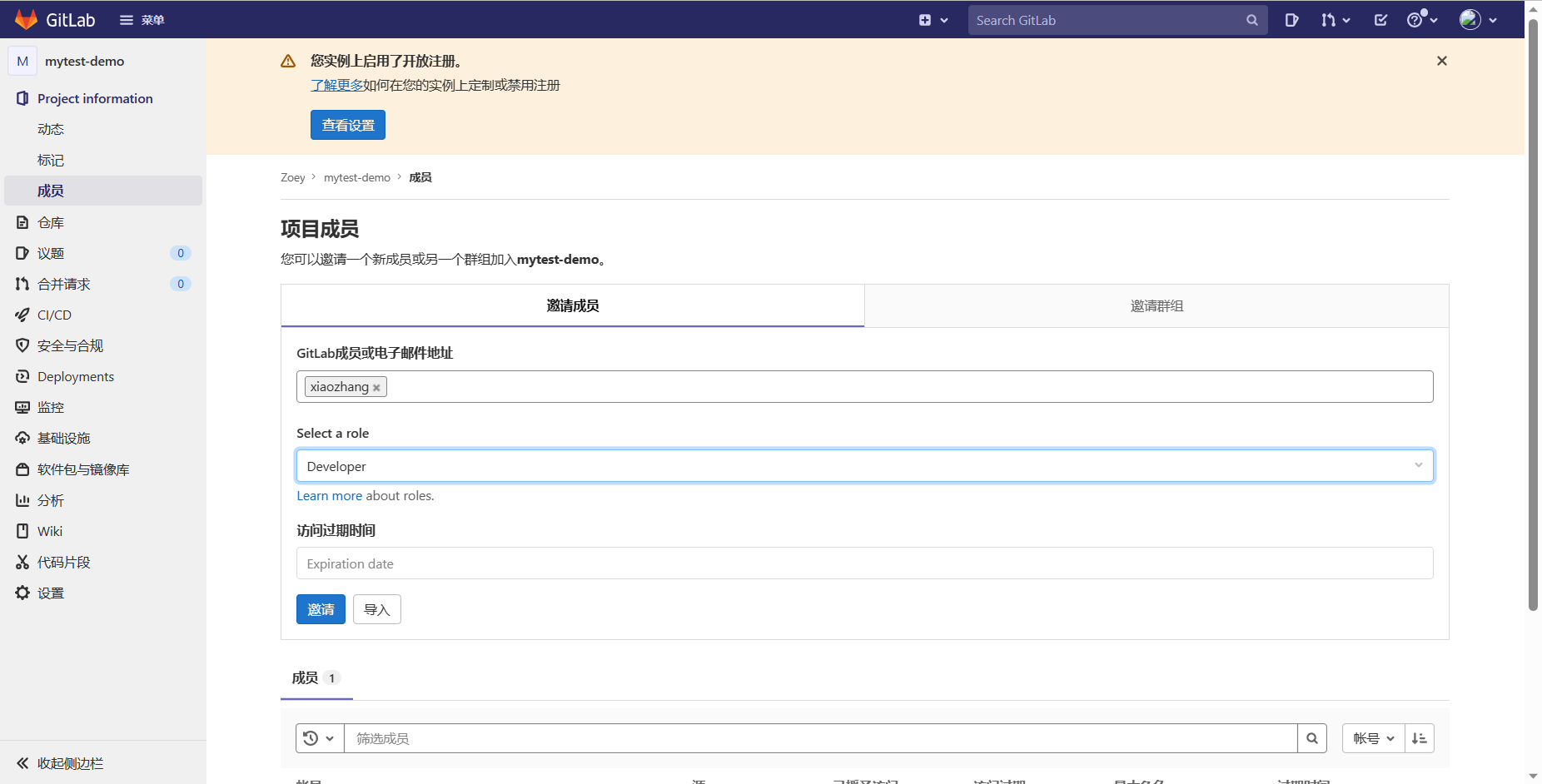
Task: Open 监控 monitoring section
Action: click(x=51, y=407)
